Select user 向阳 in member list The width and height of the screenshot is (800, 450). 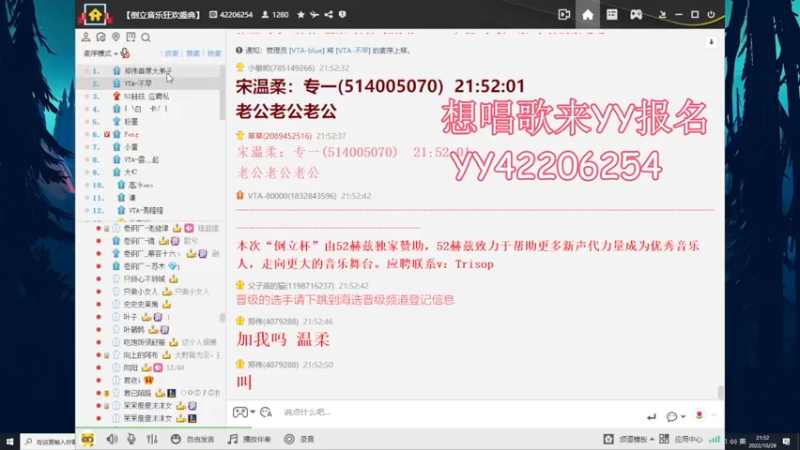click(x=131, y=367)
